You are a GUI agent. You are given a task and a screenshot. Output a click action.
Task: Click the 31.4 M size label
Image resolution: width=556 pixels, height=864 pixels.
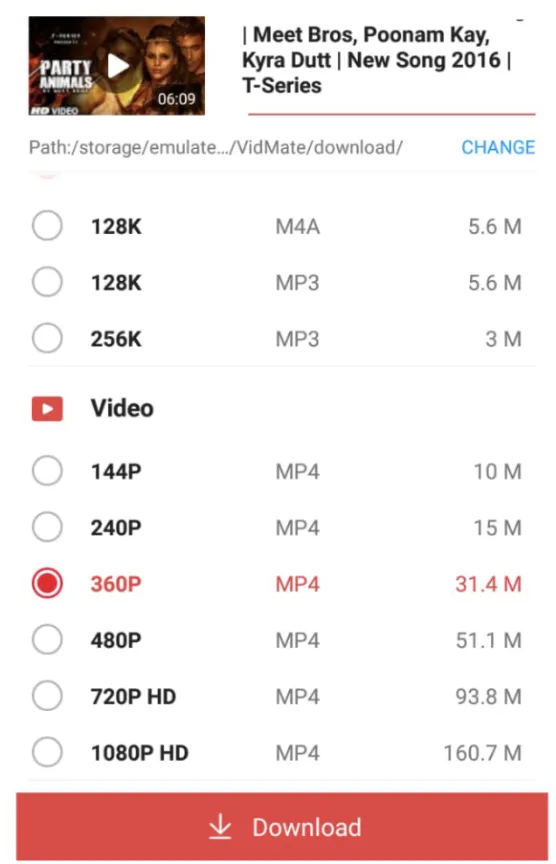pyautogui.click(x=488, y=584)
